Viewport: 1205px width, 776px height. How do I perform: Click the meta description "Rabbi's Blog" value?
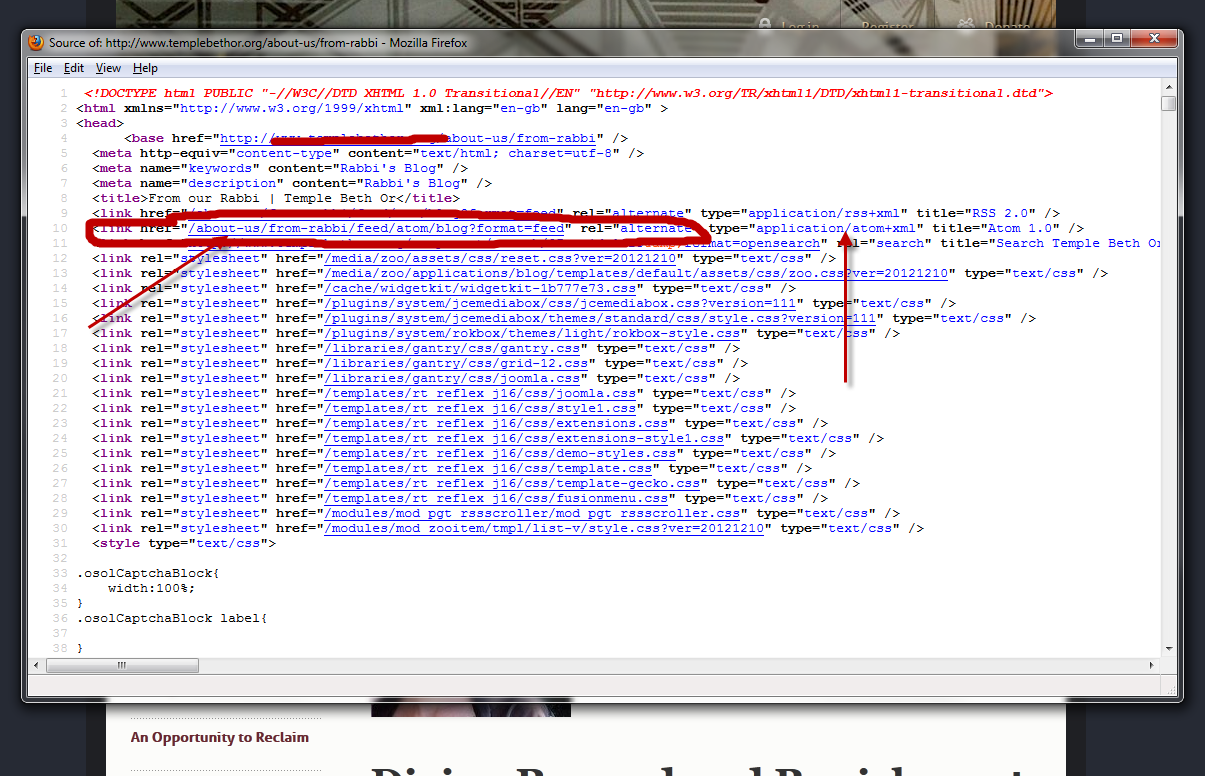pos(412,183)
